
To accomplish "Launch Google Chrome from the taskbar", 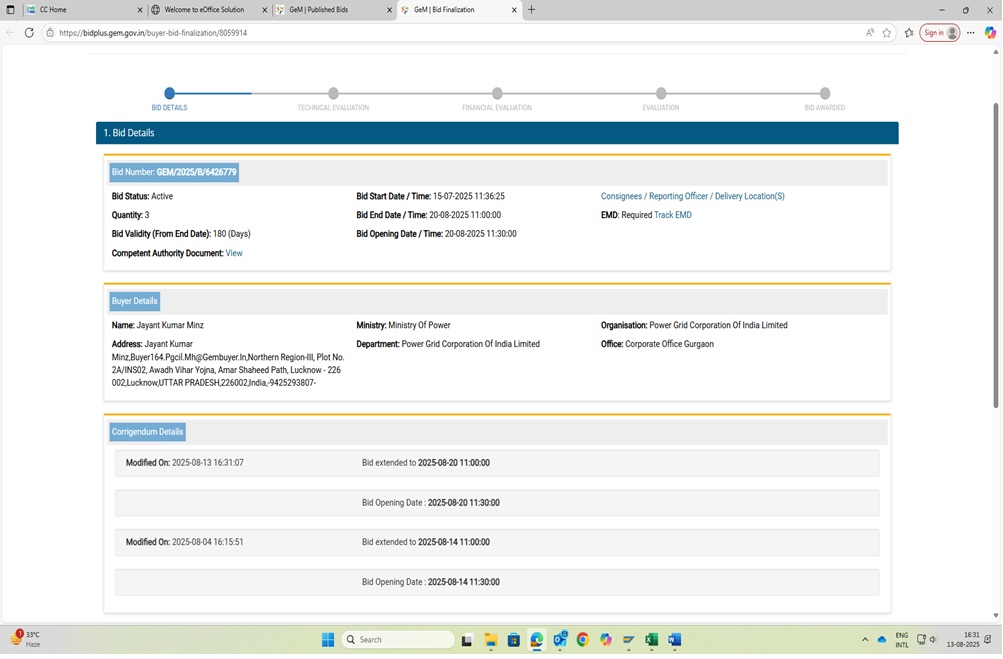I will (582, 640).
